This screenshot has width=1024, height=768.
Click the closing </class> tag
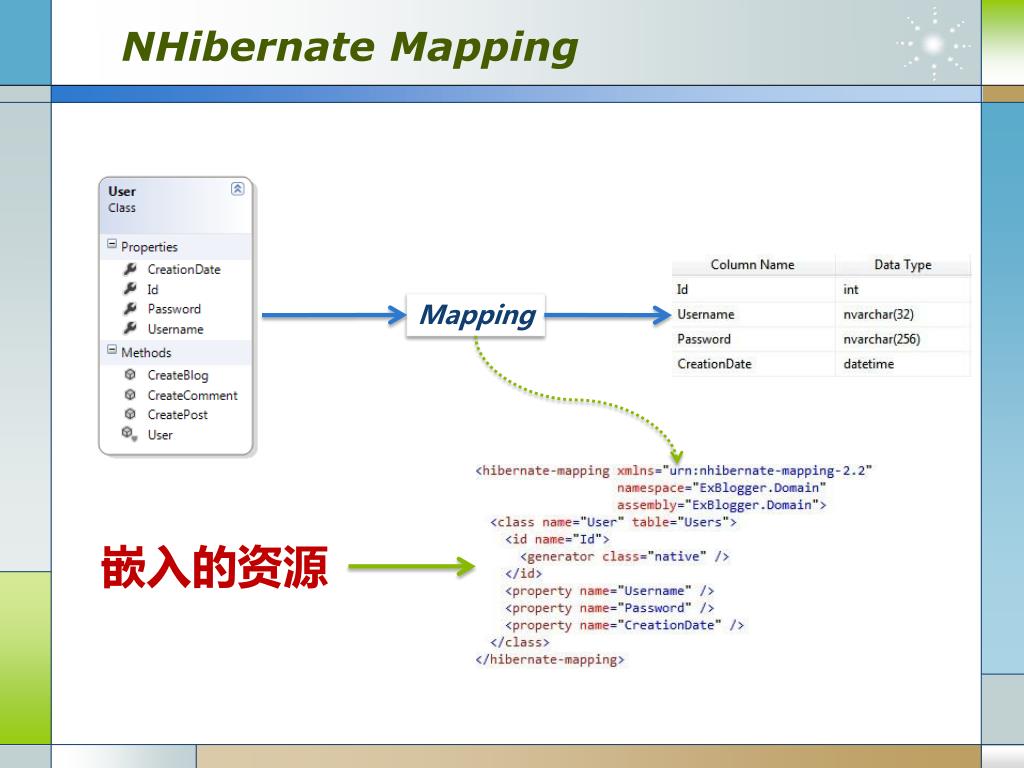(x=520, y=642)
